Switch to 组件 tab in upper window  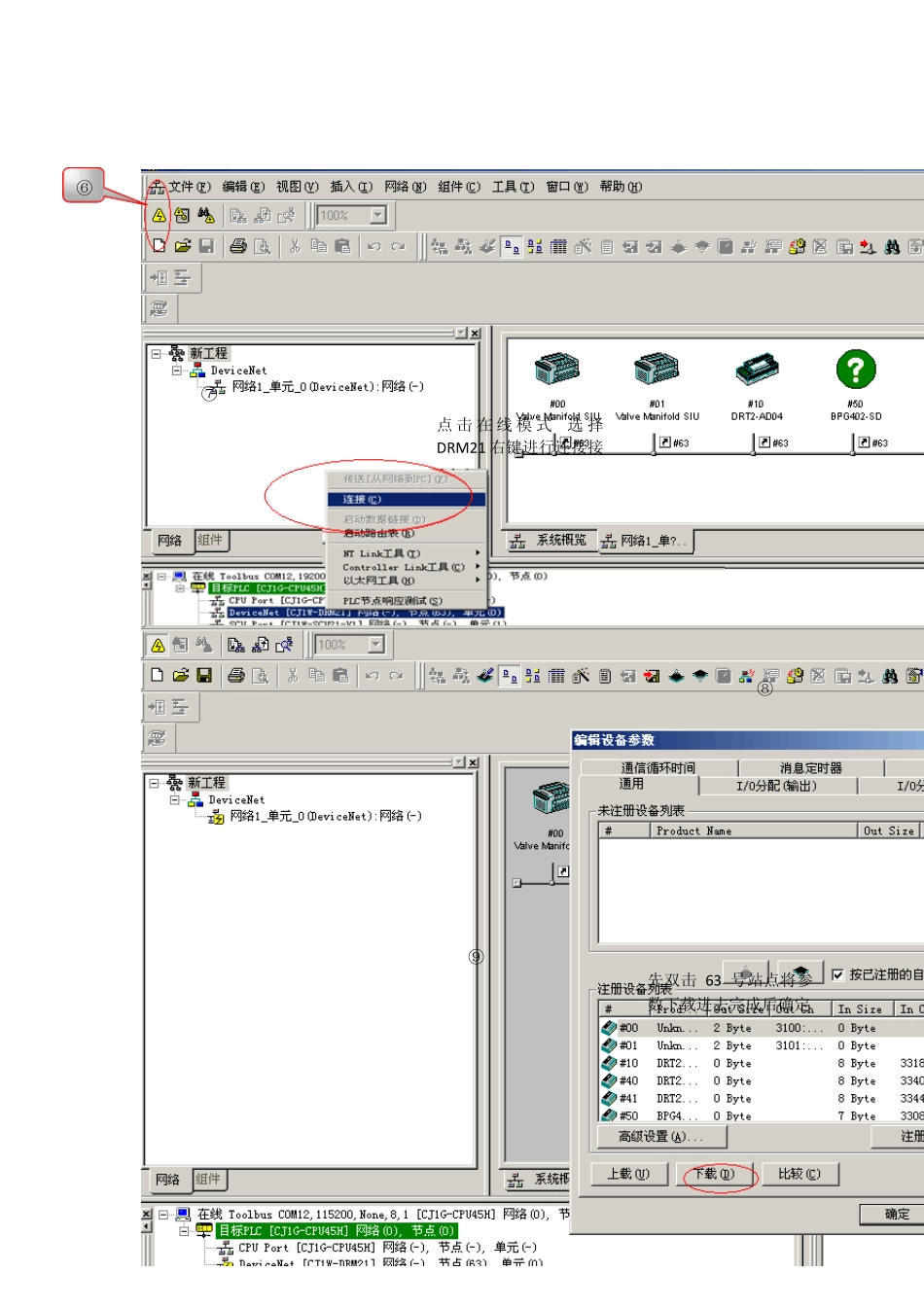[x=210, y=540]
